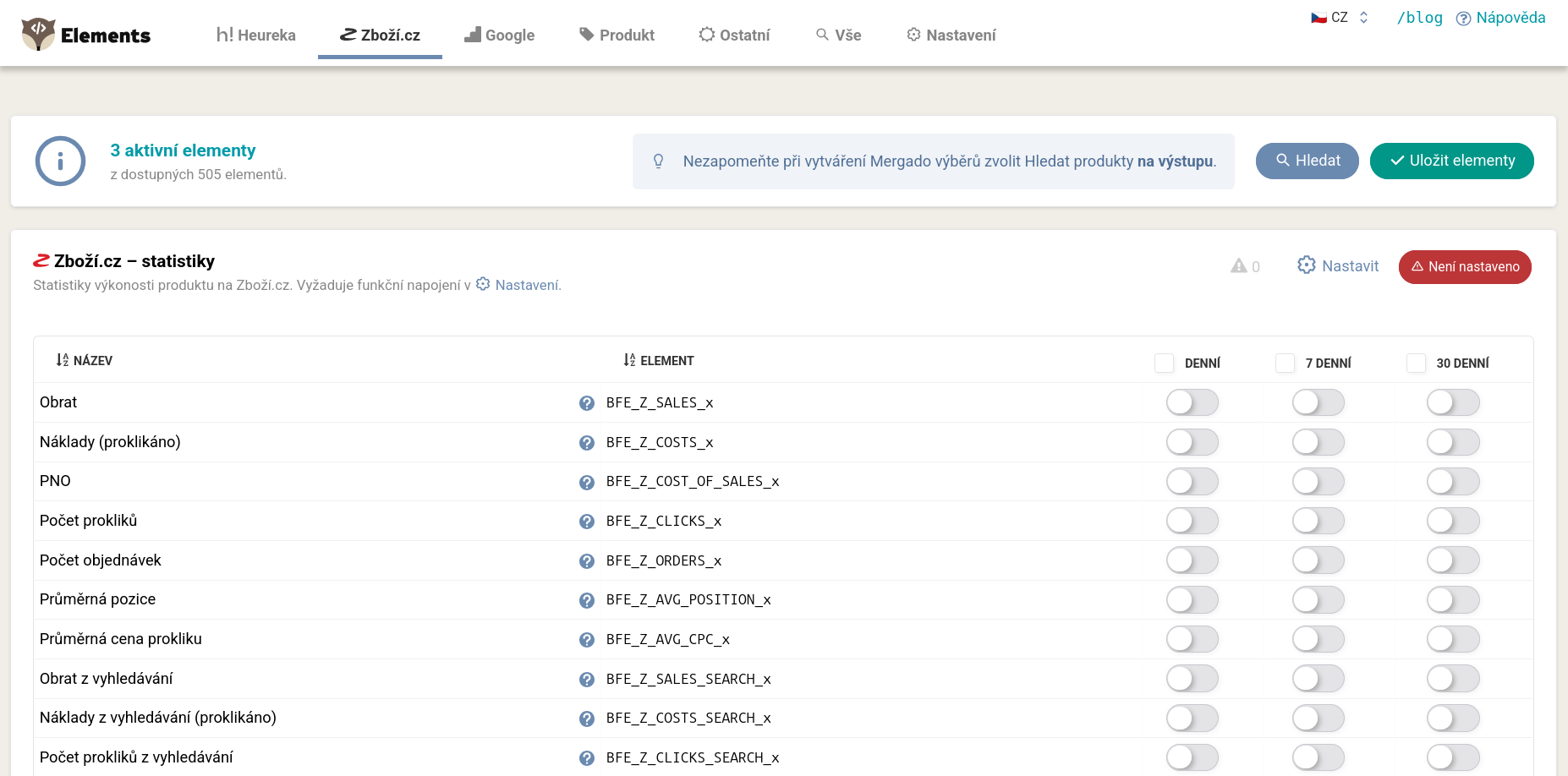The width and height of the screenshot is (1568, 776).
Task: Switch to the Google tab
Action: pyautogui.click(x=500, y=35)
